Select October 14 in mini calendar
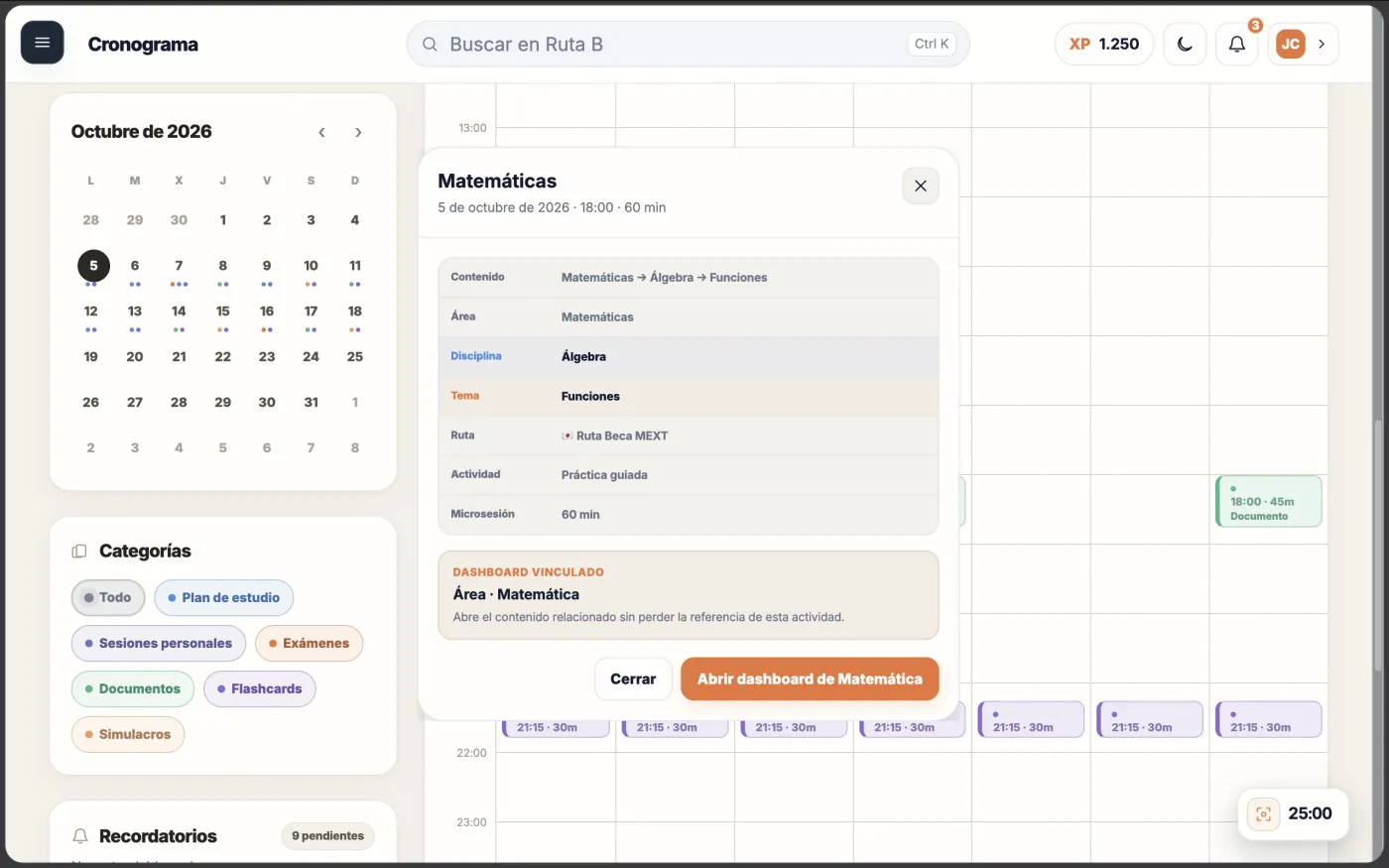 (179, 311)
